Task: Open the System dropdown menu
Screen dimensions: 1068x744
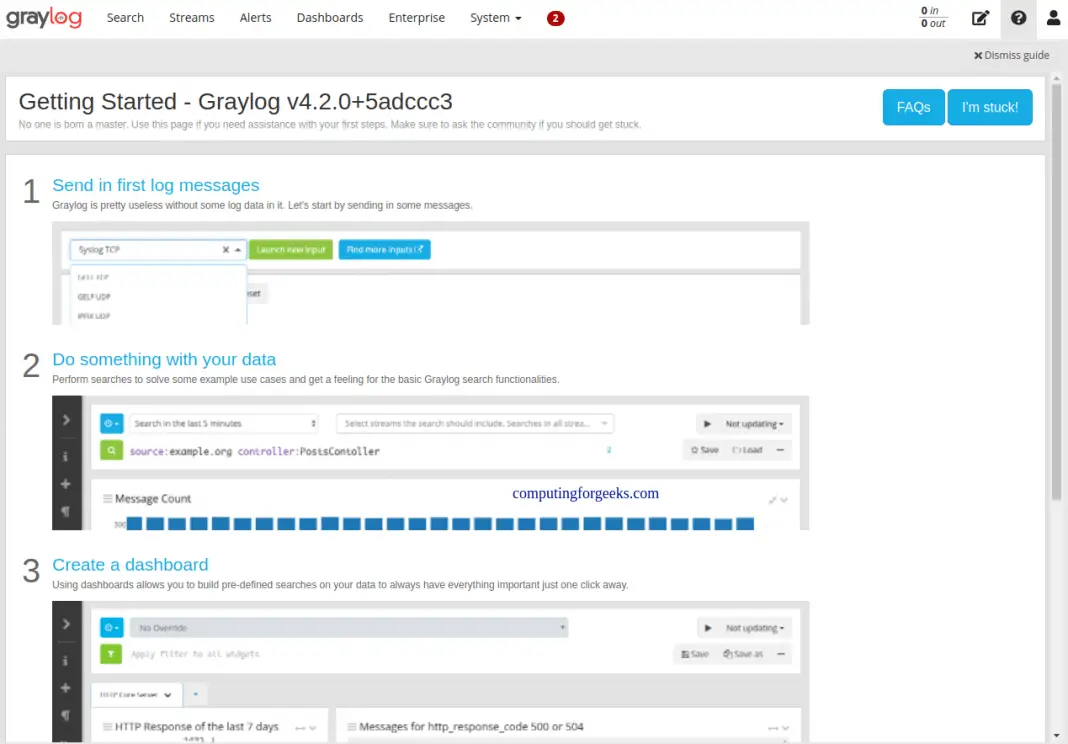Action: pyautogui.click(x=495, y=17)
